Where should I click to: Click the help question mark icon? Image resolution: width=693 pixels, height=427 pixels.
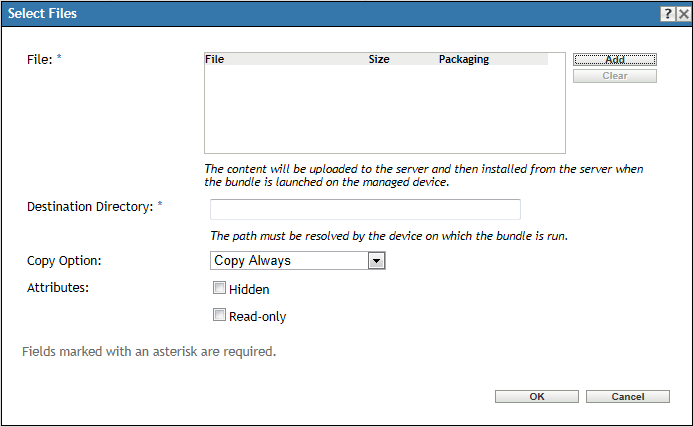[666, 14]
